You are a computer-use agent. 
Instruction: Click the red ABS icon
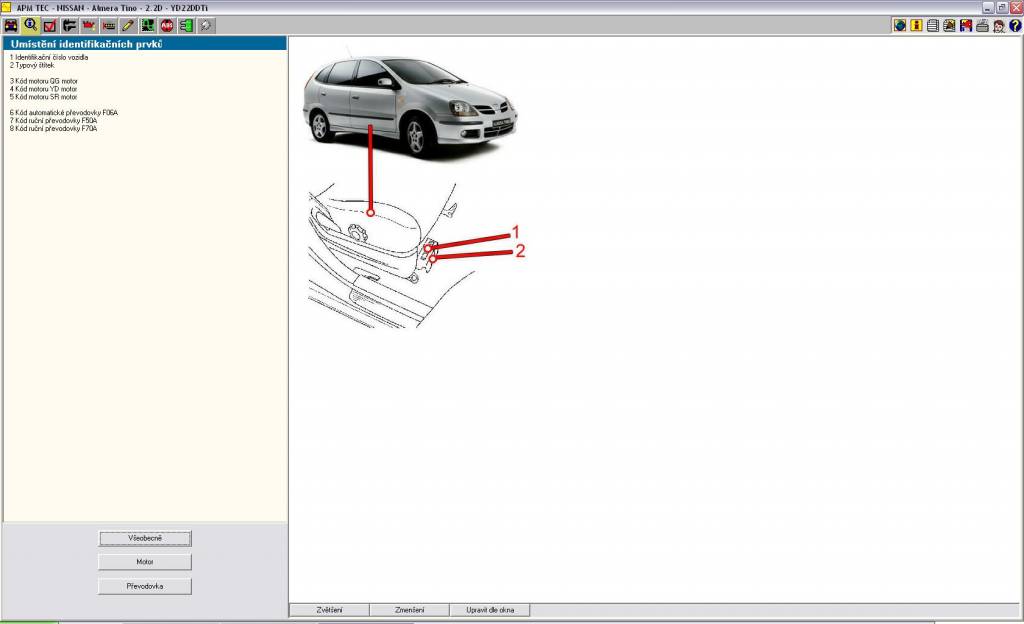(x=167, y=26)
